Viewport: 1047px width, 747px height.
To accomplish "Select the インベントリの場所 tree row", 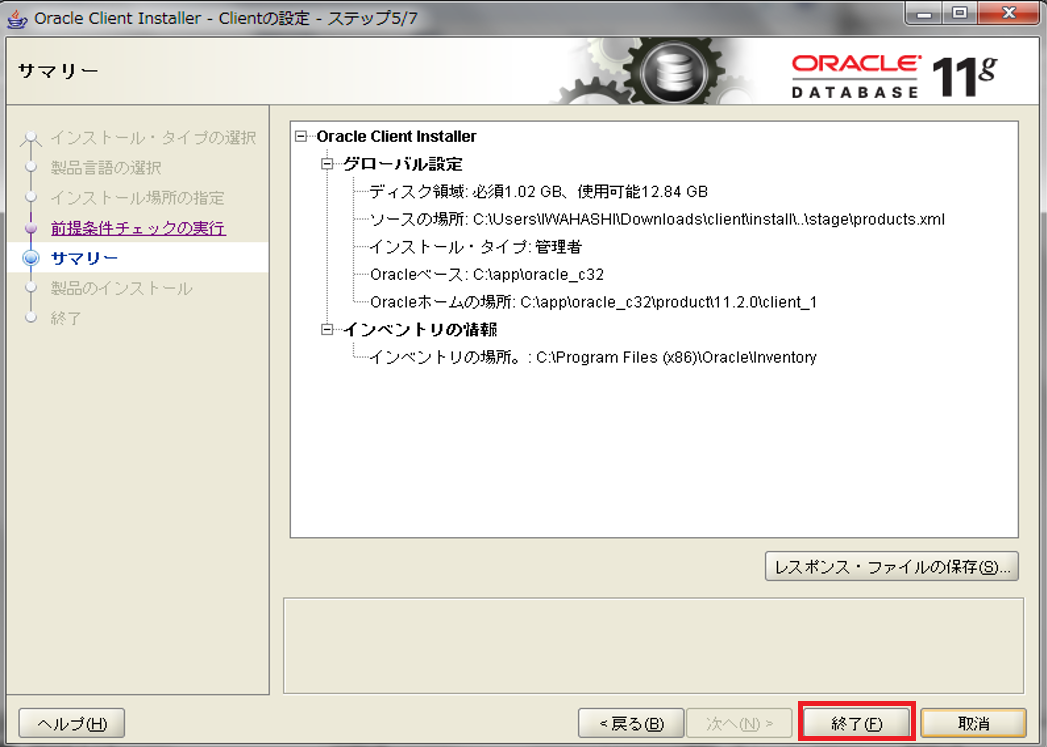I will pyautogui.click(x=593, y=357).
